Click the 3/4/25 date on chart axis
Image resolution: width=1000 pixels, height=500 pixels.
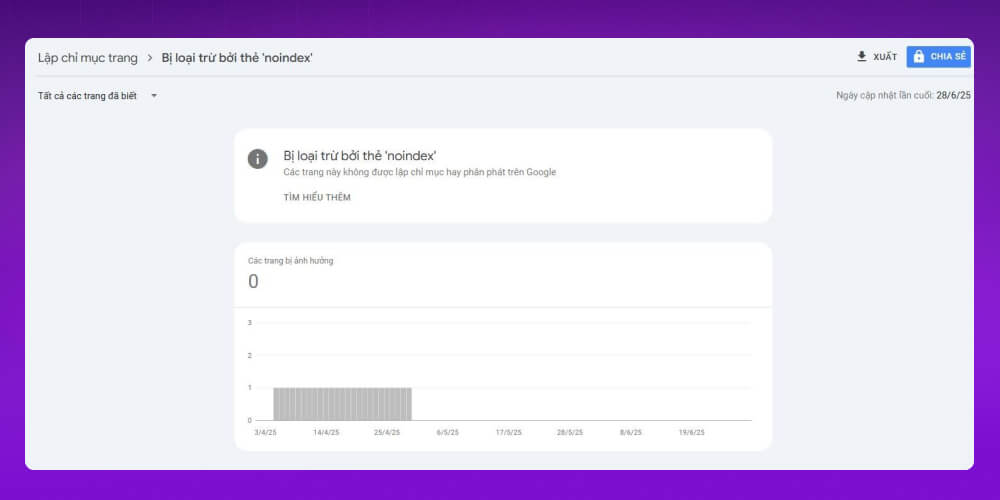(x=264, y=433)
